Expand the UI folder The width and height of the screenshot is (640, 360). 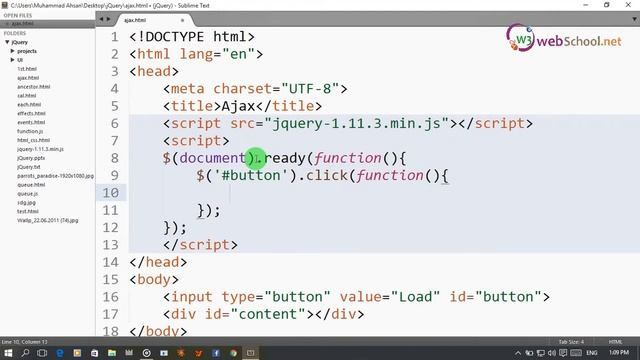coord(13,60)
